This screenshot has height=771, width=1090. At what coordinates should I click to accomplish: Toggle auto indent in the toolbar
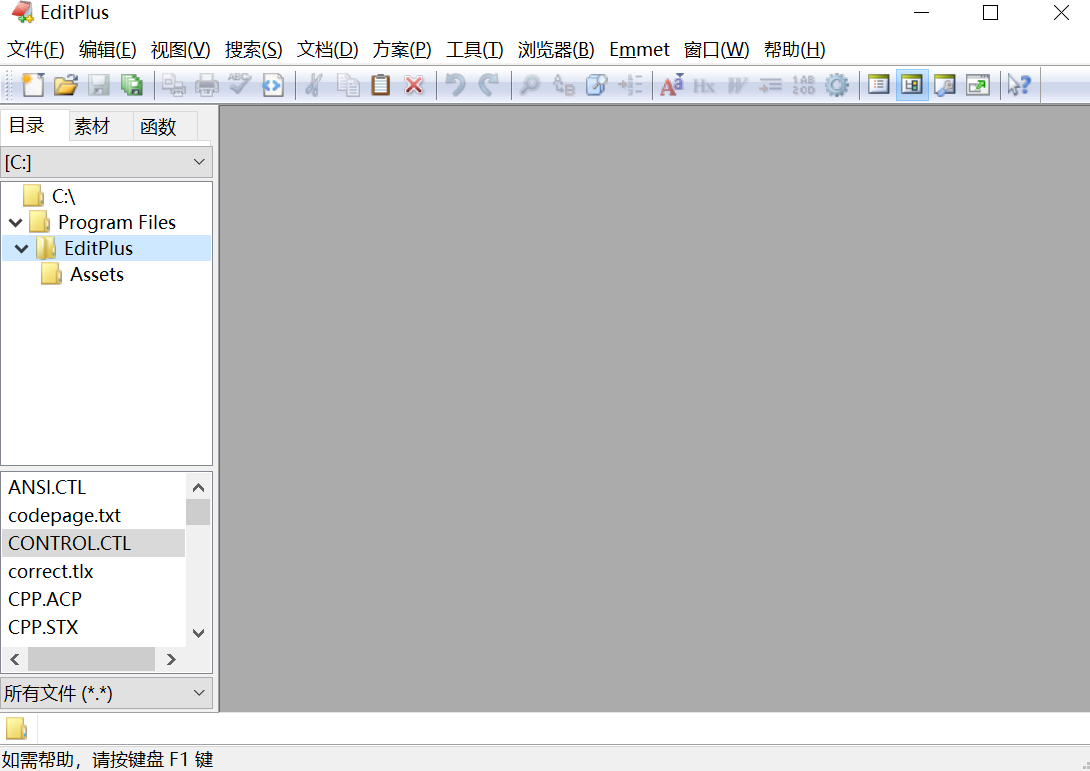770,85
